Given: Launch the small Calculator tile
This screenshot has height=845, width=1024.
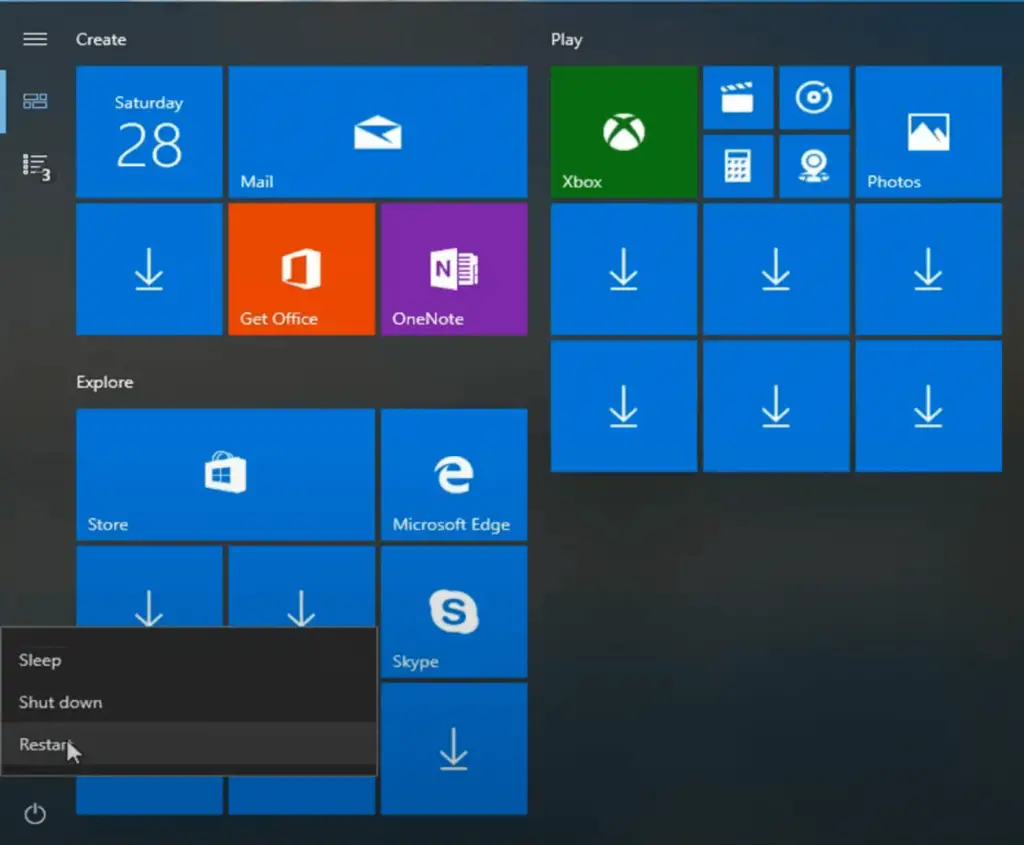Looking at the screenshot, I should (738, 166).
